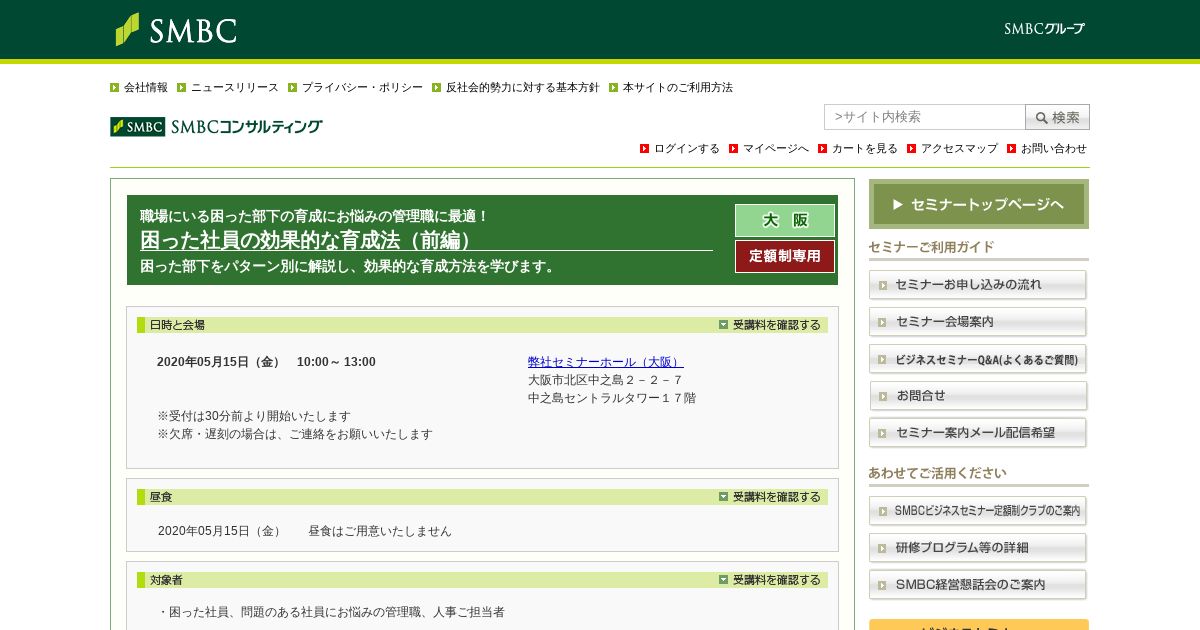The width and height of the screenshot is (1200, 630).
Task: Click the date text 2020年05月15日（金） 10:00～13:00
Action: 266,362
